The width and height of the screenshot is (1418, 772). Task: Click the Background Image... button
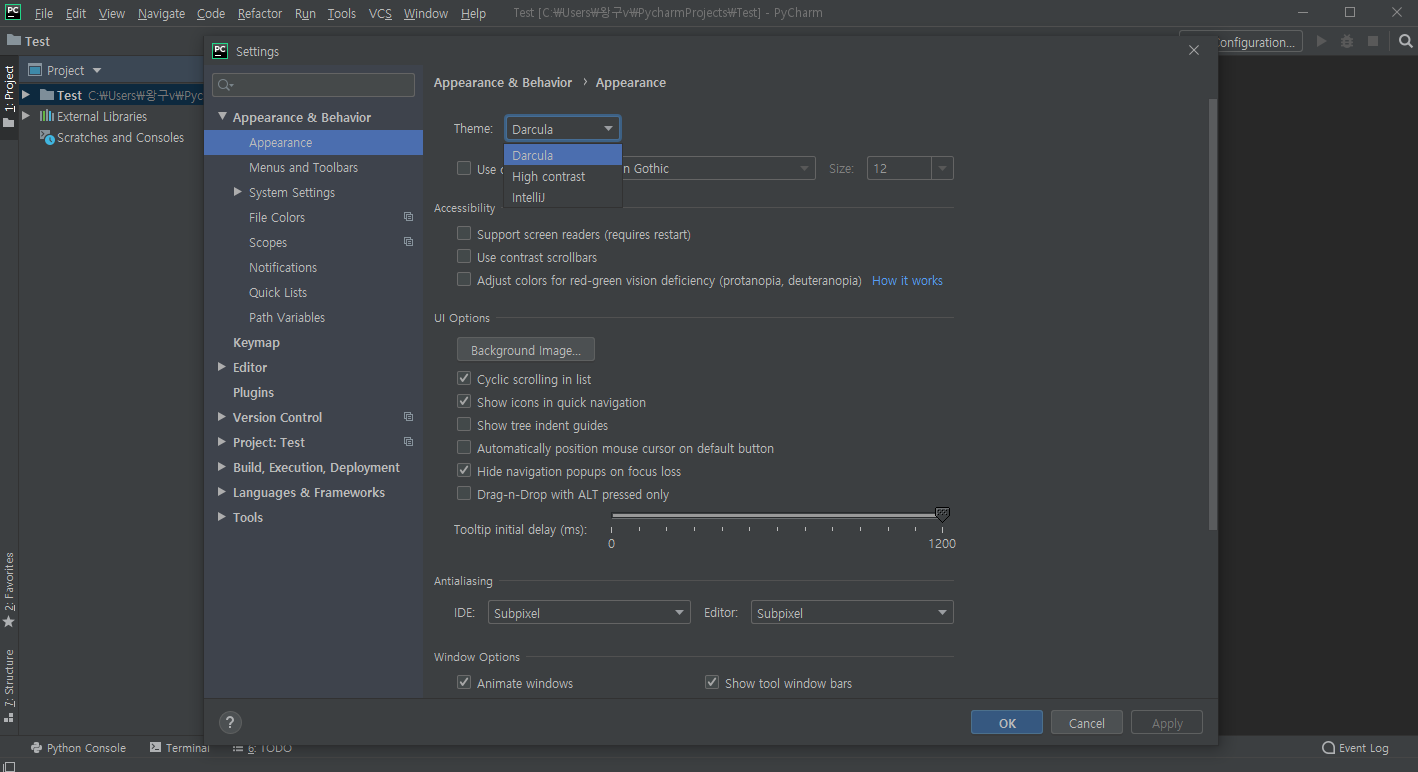coord(526,350)
